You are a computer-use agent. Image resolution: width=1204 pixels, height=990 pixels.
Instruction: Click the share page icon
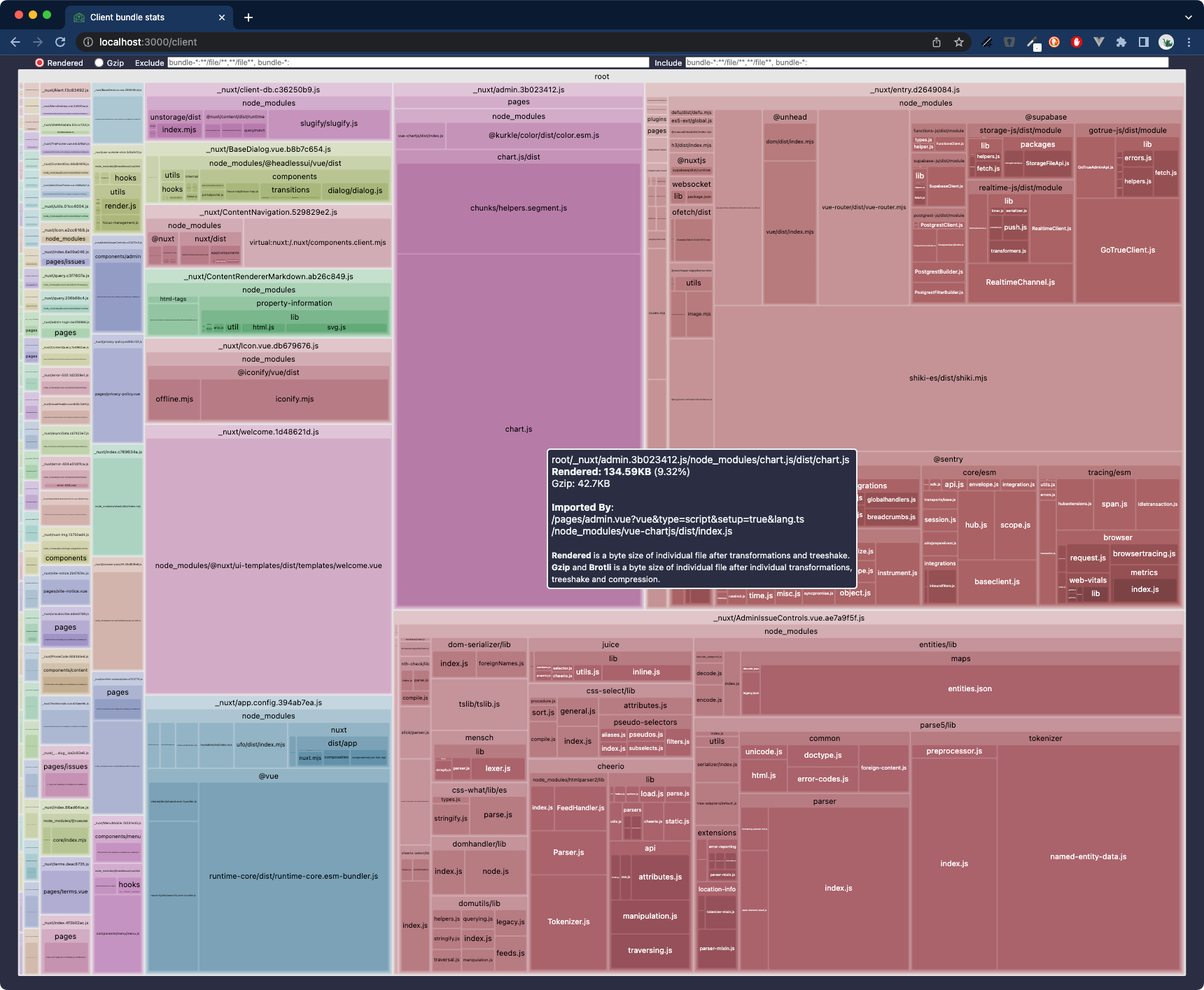click(937, 42)
